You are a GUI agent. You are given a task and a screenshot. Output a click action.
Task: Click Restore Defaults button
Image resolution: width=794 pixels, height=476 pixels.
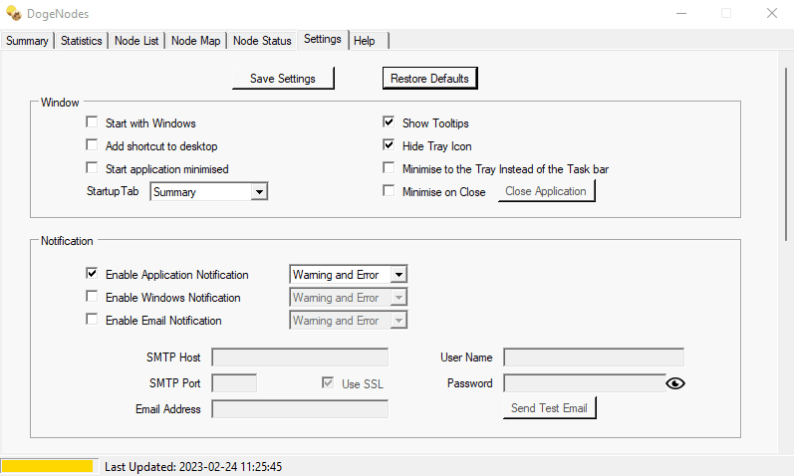tap(429, 78)
